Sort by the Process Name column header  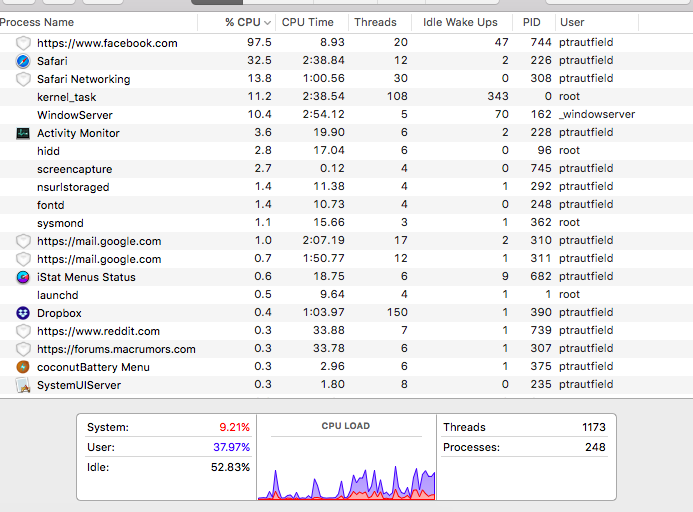[37, 22]
